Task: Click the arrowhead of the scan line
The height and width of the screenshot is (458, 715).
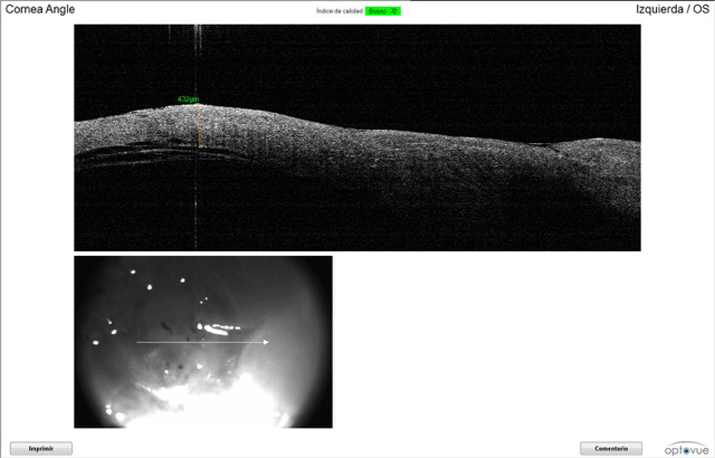Action: pos(266,342)
